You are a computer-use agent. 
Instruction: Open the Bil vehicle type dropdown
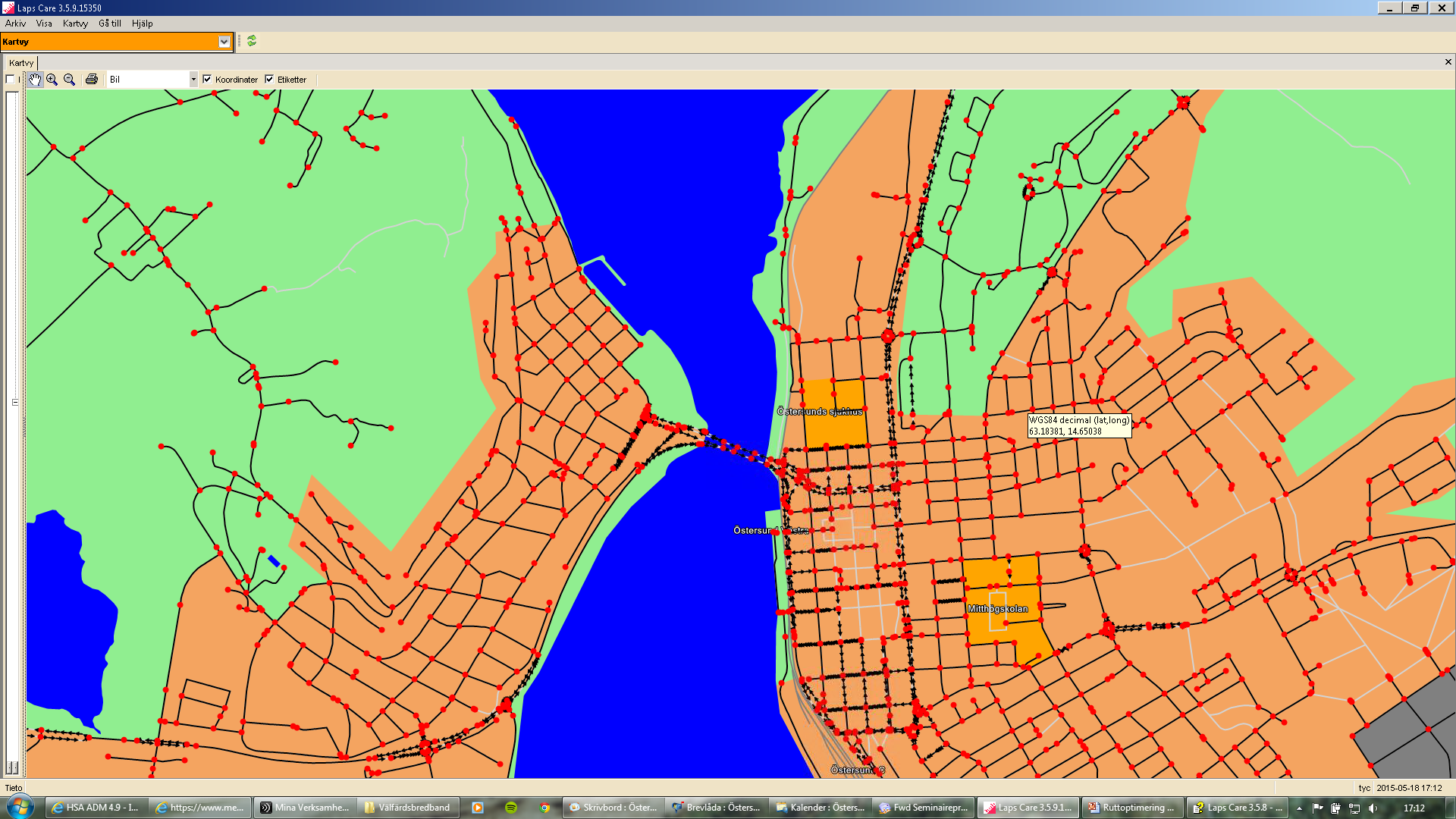[193, 79]
